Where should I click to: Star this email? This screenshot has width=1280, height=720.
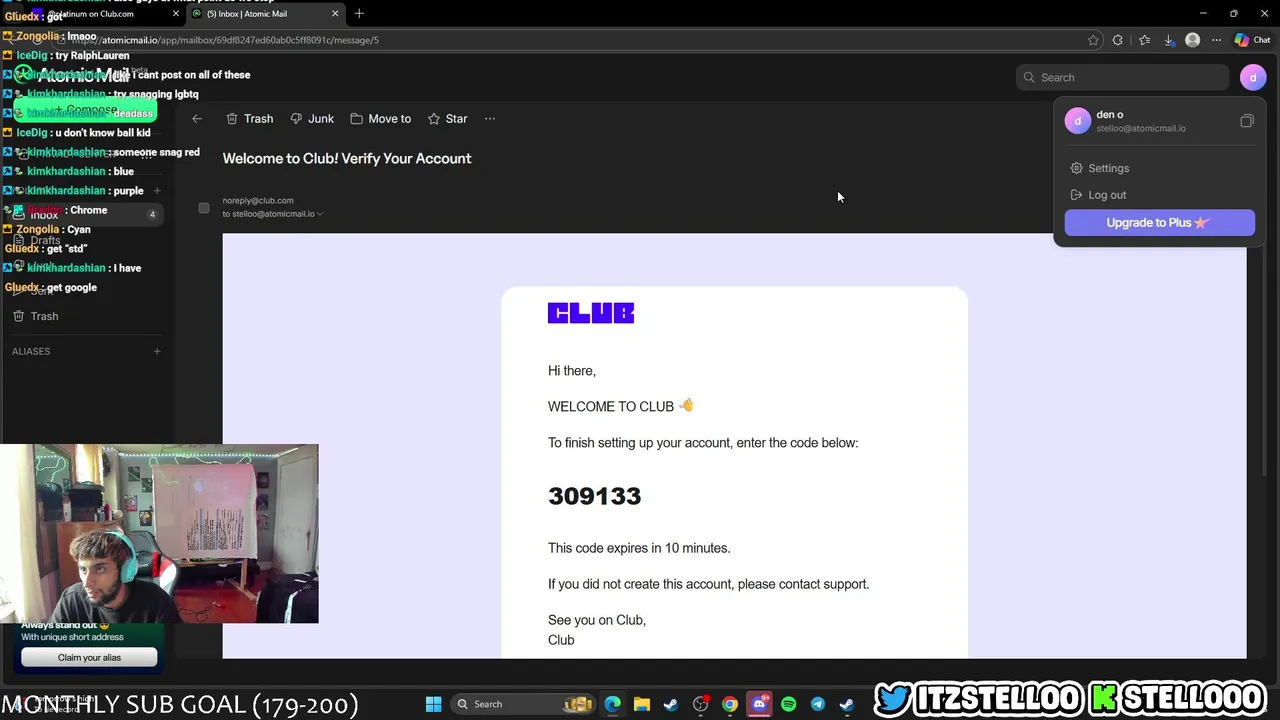pyautogui.click(x=447, y=119)
